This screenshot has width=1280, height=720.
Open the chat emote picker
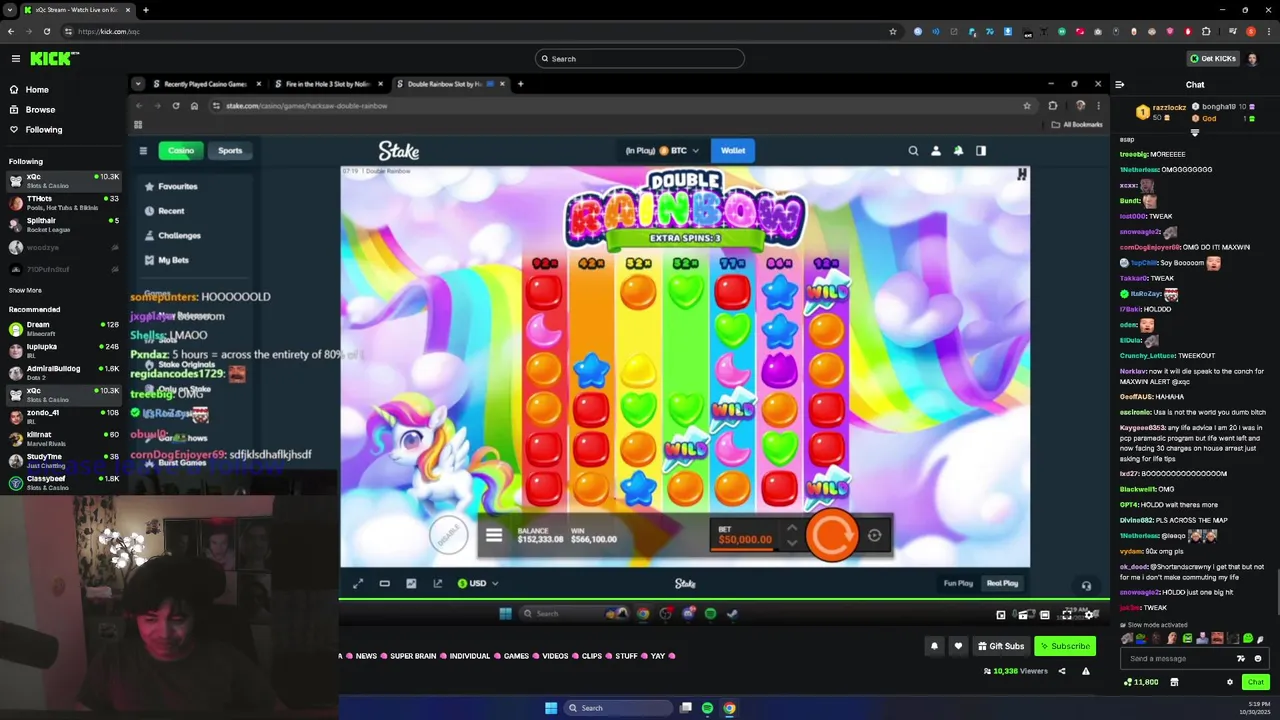click(1257, 659)
